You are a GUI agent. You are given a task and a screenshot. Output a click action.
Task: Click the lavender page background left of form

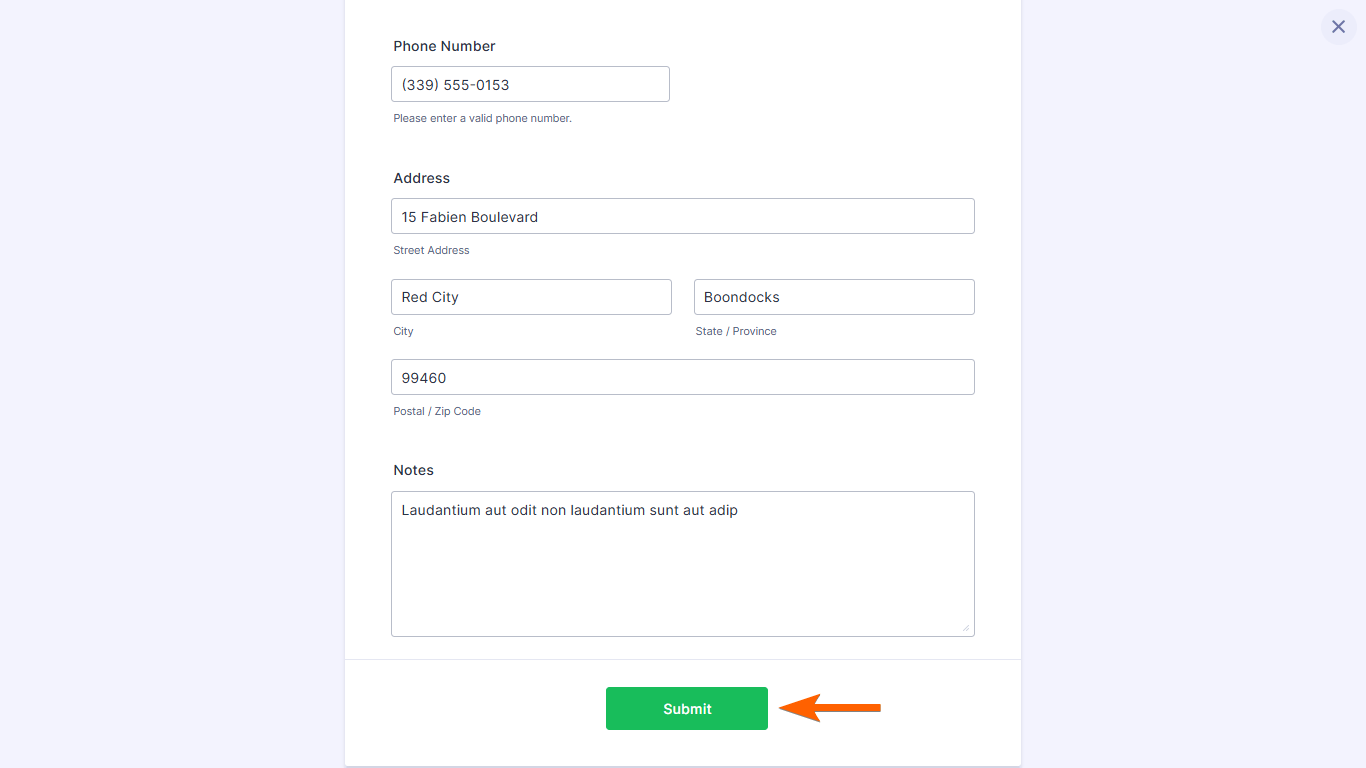[170, 400]
